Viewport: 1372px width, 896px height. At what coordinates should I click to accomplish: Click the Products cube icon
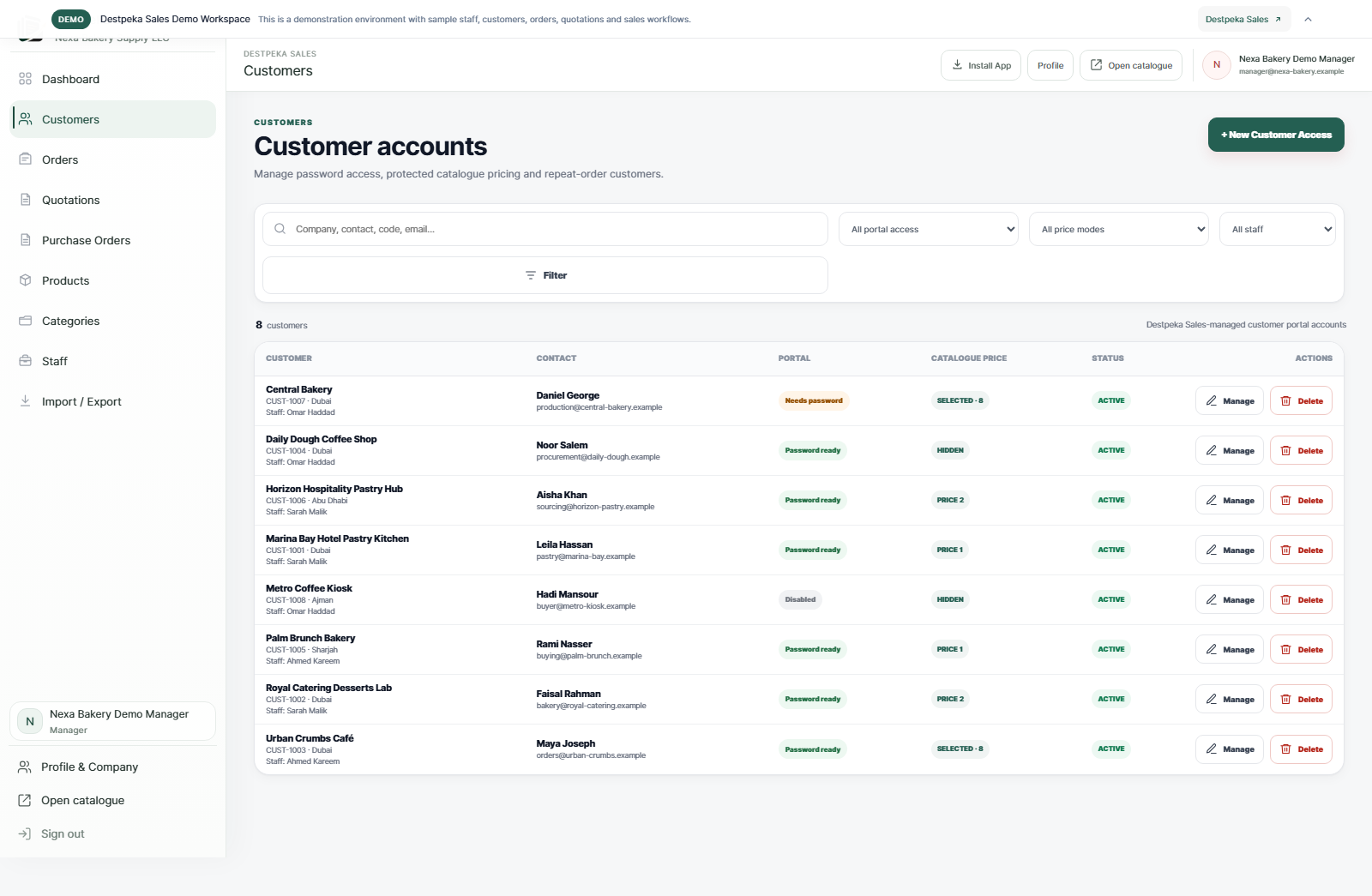[25, 280]
